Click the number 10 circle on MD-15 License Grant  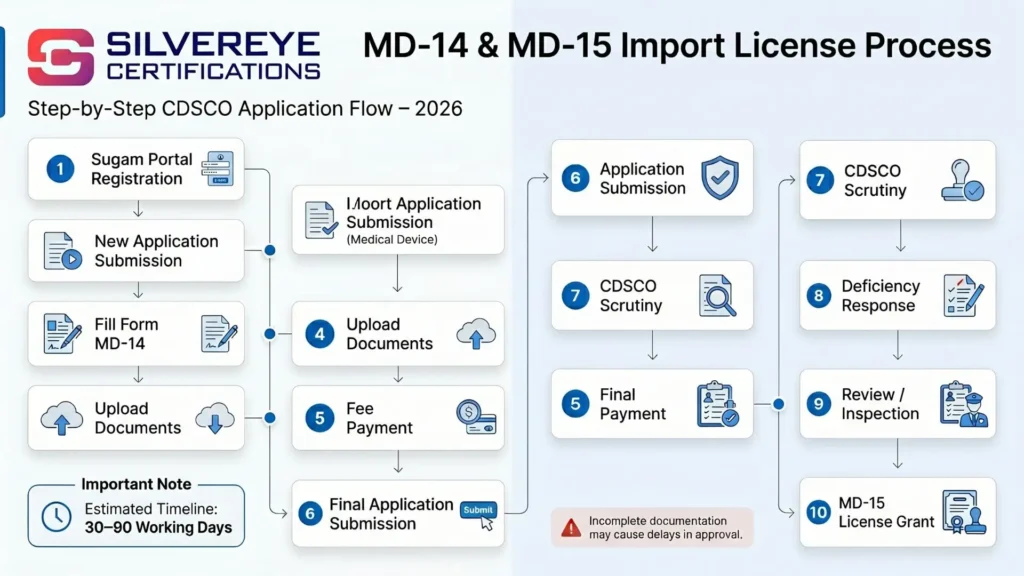[x=818, y=513]
